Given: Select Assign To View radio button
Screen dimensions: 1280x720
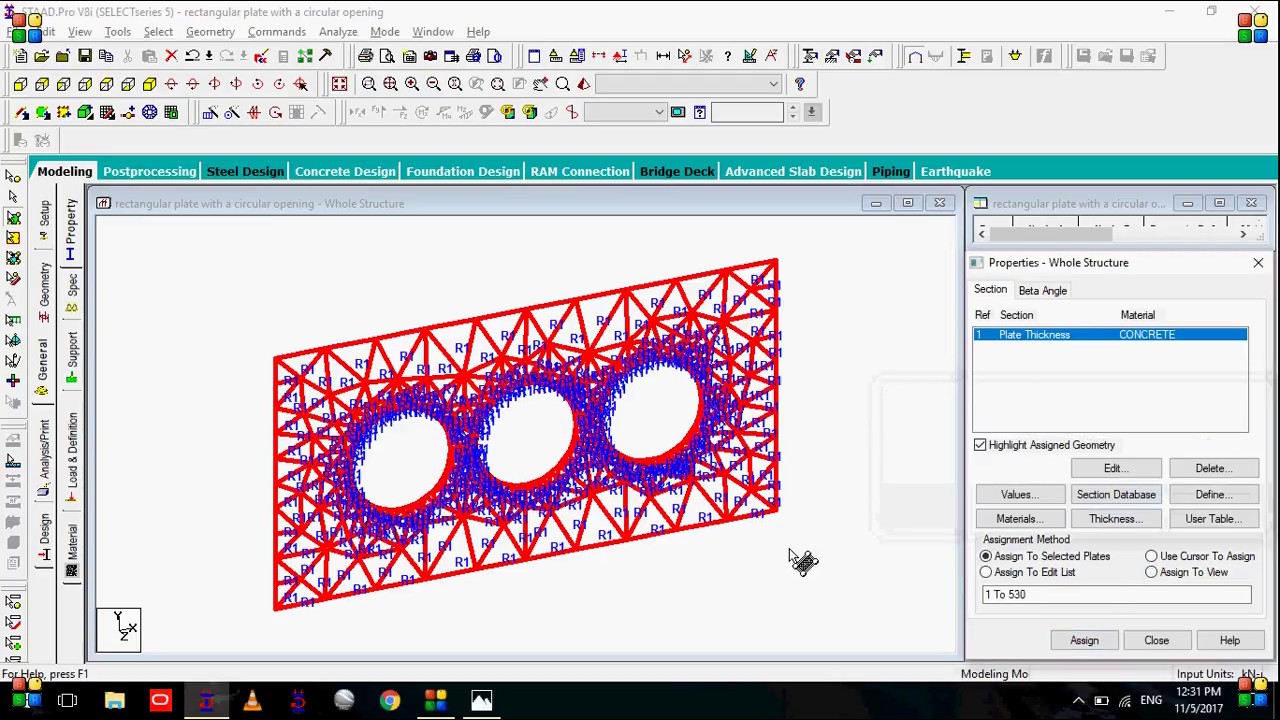Looking at the screenshot, I should click(x=1151, y=572).
